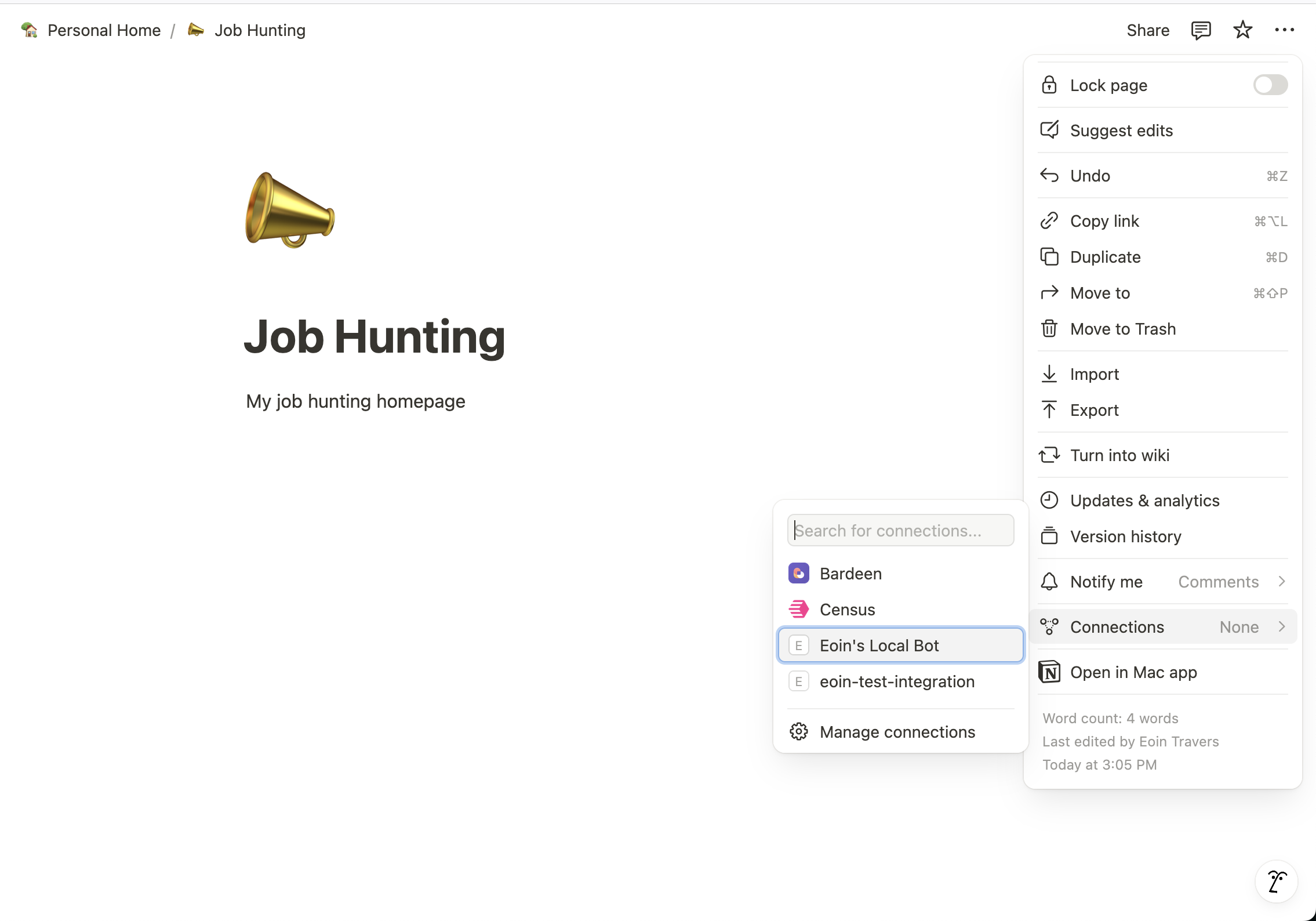Viewport: 1316px width, 921px height.
Task: Open the comments icon in top bar
Action: click(1201, 30)
